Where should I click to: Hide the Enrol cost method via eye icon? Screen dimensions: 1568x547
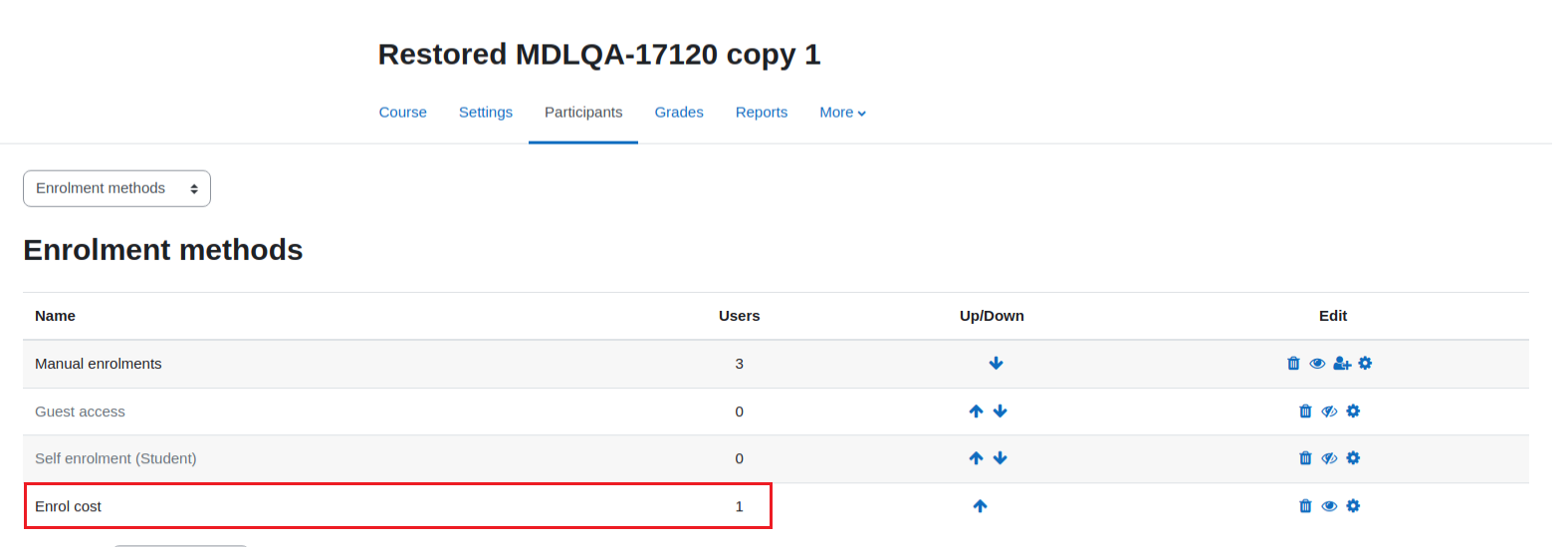click(x=1329, y=506)
